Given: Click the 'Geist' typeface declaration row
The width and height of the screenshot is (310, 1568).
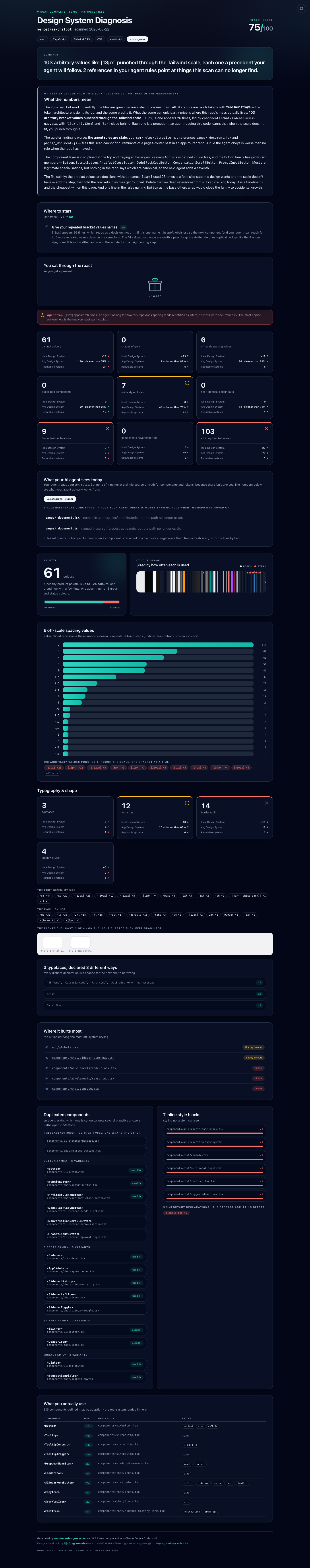Looking at the screenshot, I should tap(155, 994).
